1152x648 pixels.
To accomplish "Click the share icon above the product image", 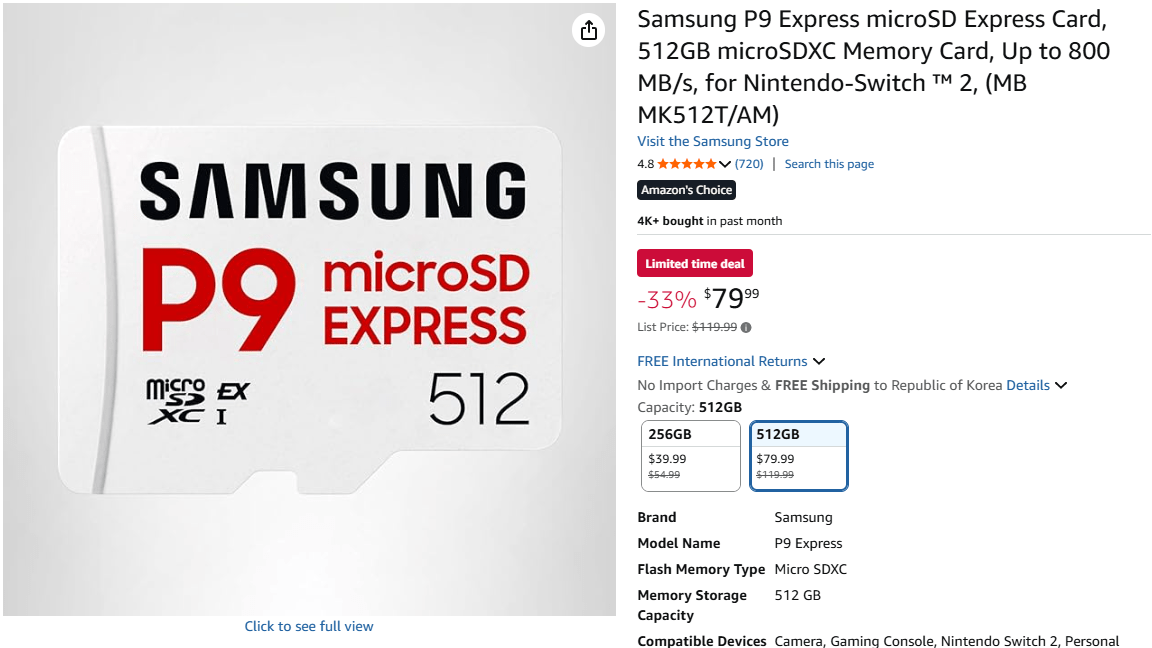I will (x=588, y=30).
